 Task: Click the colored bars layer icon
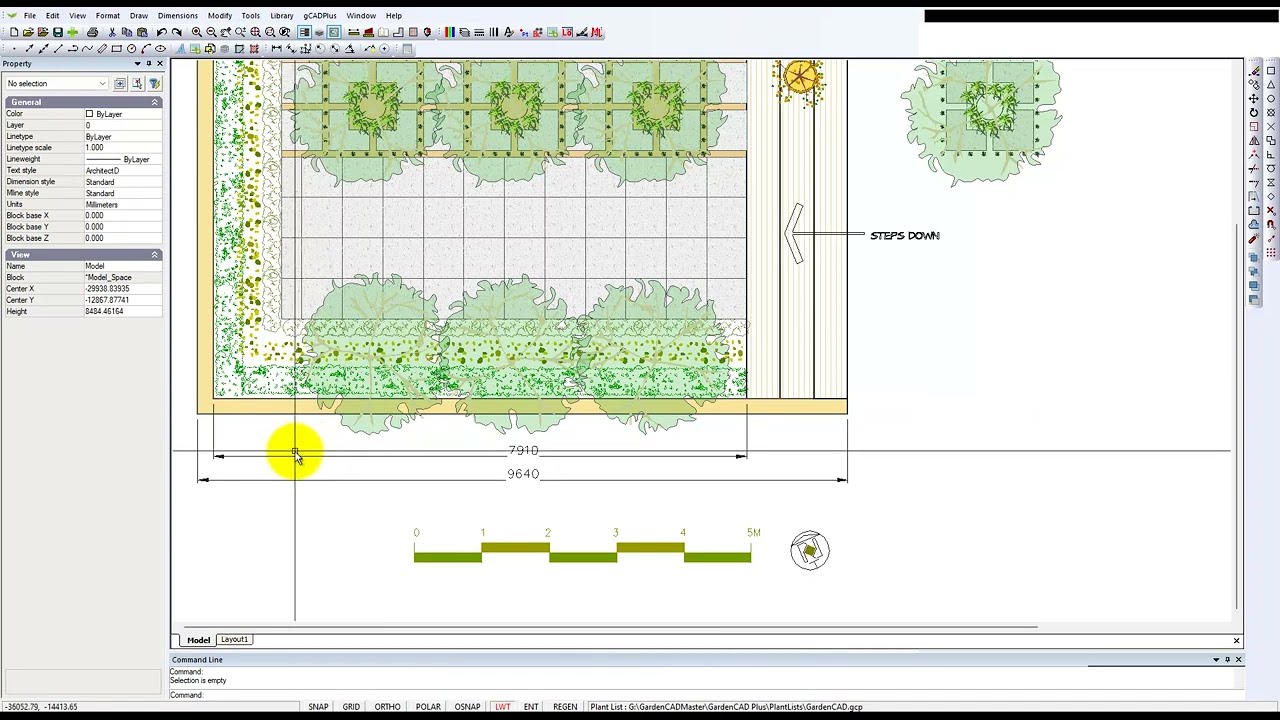coord(450,32)
